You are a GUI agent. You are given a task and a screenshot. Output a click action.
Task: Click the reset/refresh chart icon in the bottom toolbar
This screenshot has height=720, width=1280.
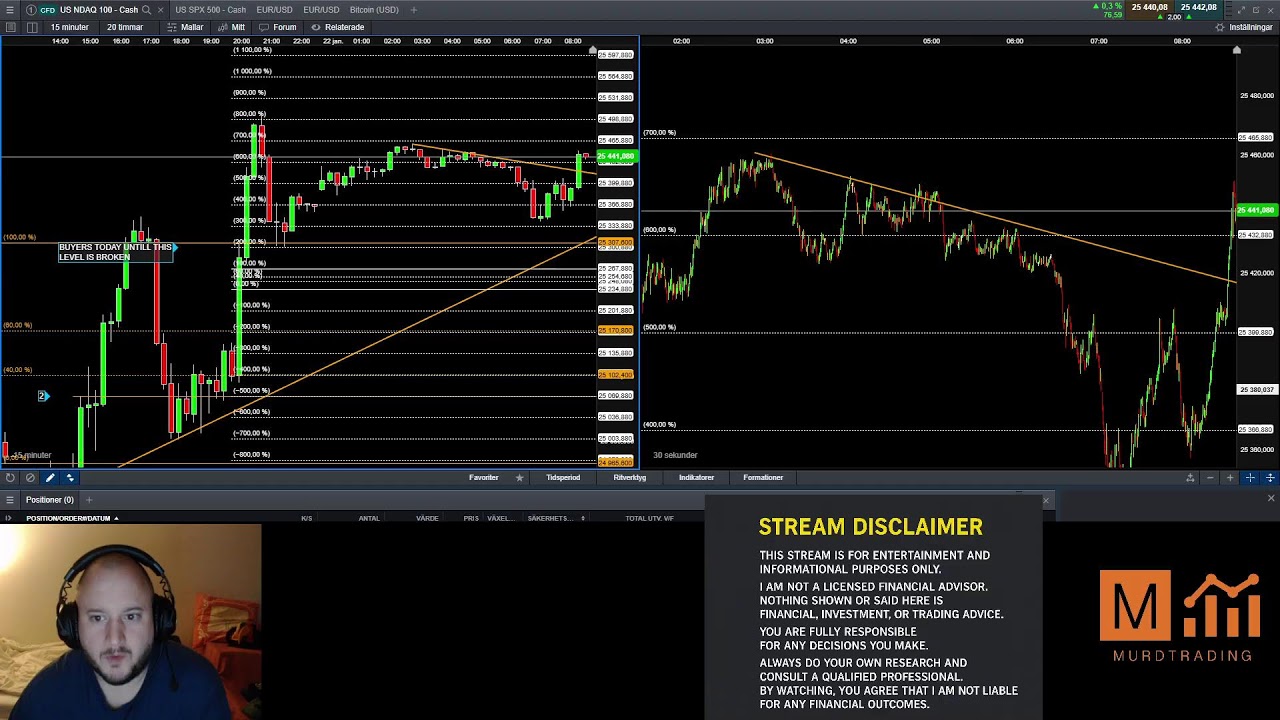pyautogui.click(x=10, y=478)
